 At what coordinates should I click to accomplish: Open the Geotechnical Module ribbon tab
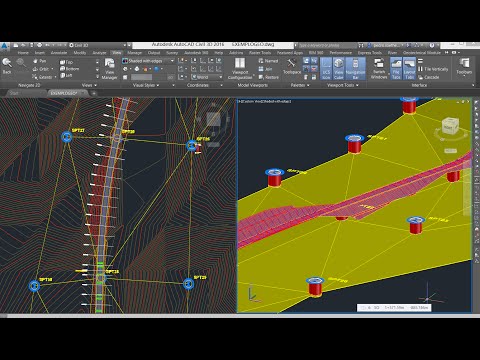422,53
